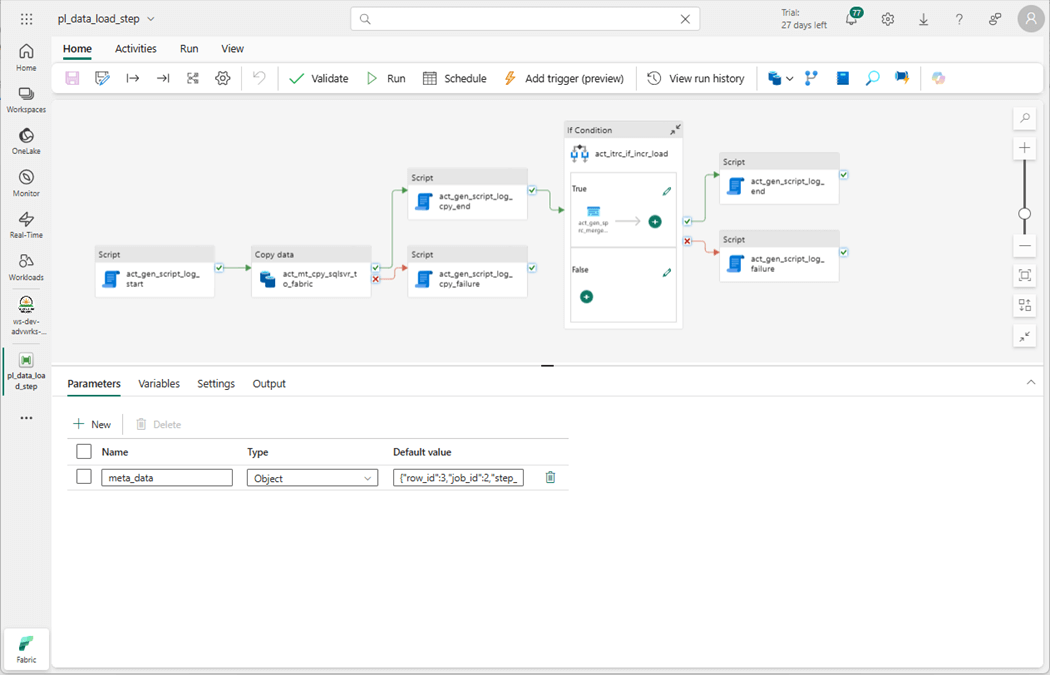1050x675 pixels.
Task: Add activity in the True branch
Action: click(x=655, y=222)
